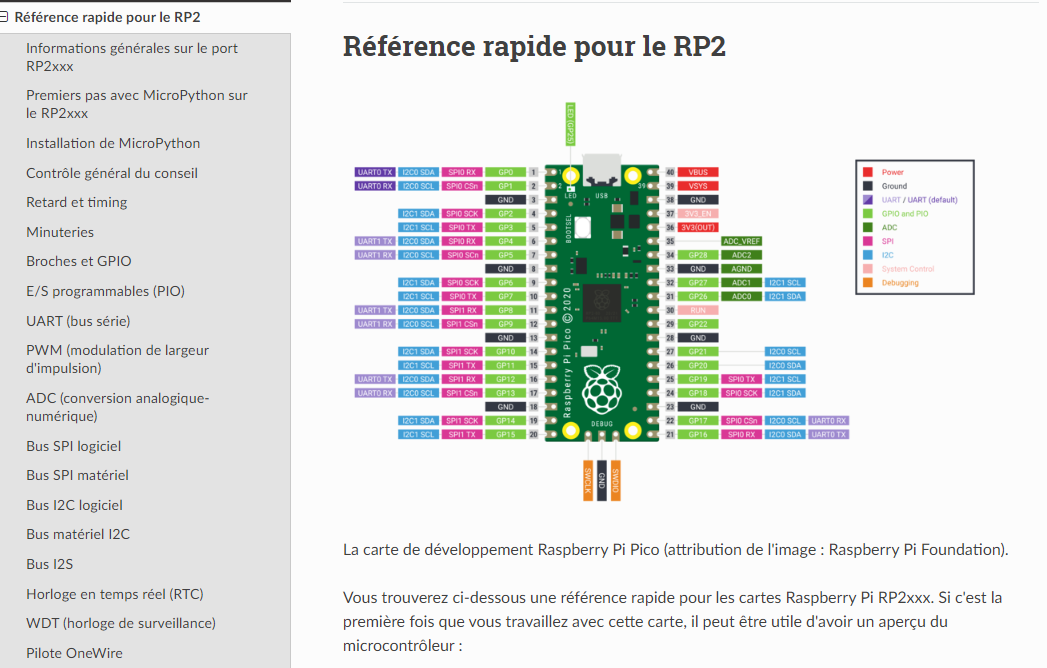Click the SWDIO debug pin label

[x=616, y=481]
